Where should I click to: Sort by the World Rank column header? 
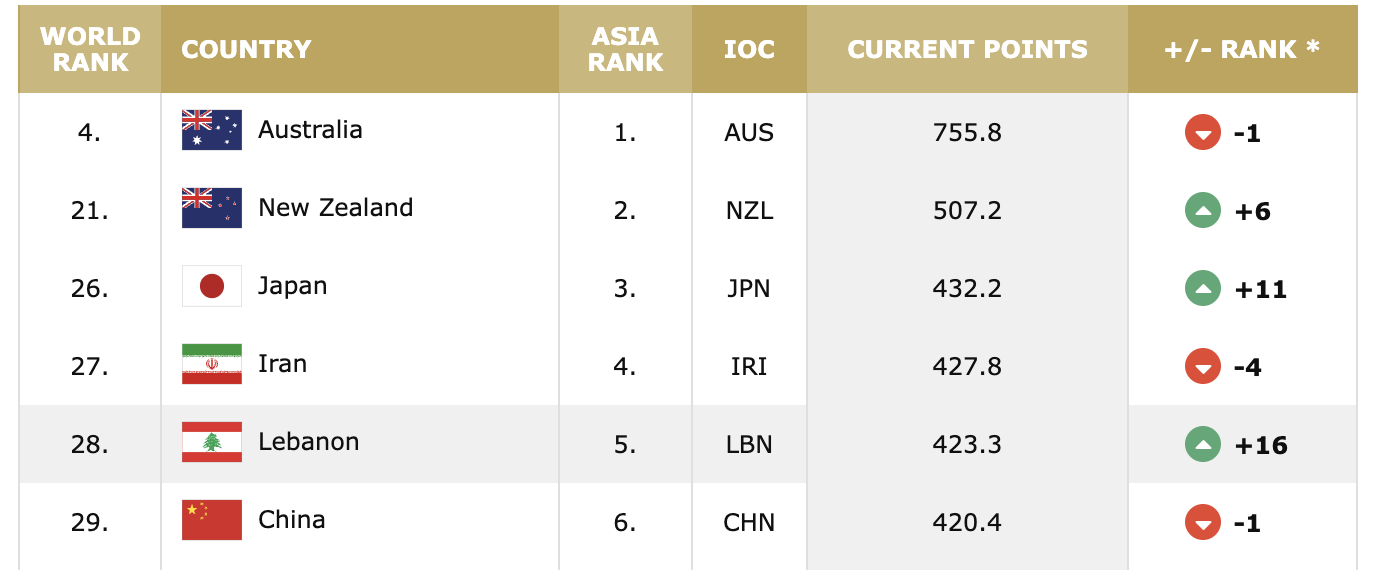[90, 49]
